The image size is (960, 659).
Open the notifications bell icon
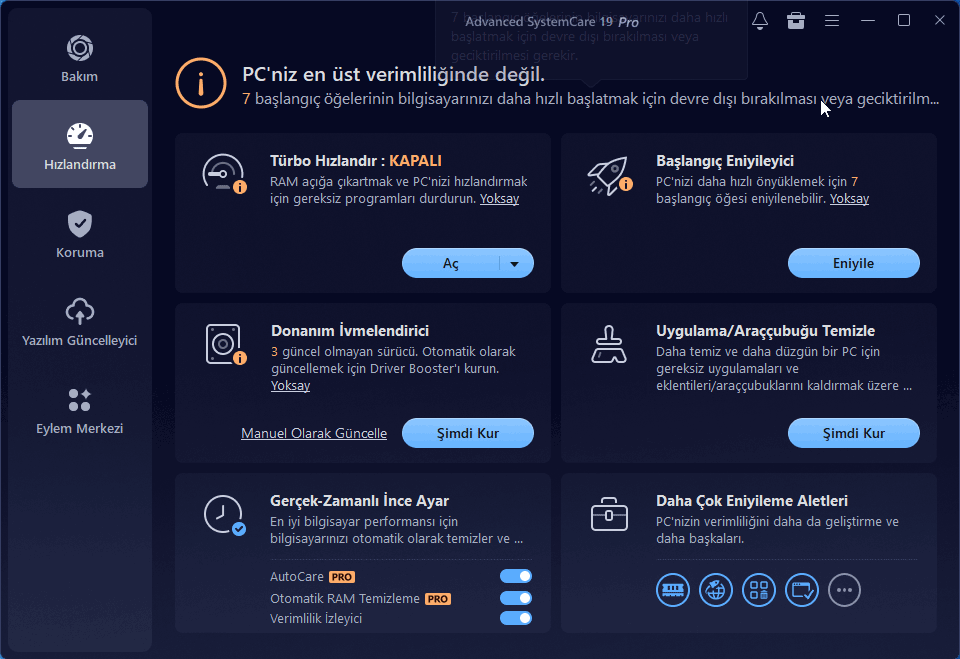click(760, 21)
